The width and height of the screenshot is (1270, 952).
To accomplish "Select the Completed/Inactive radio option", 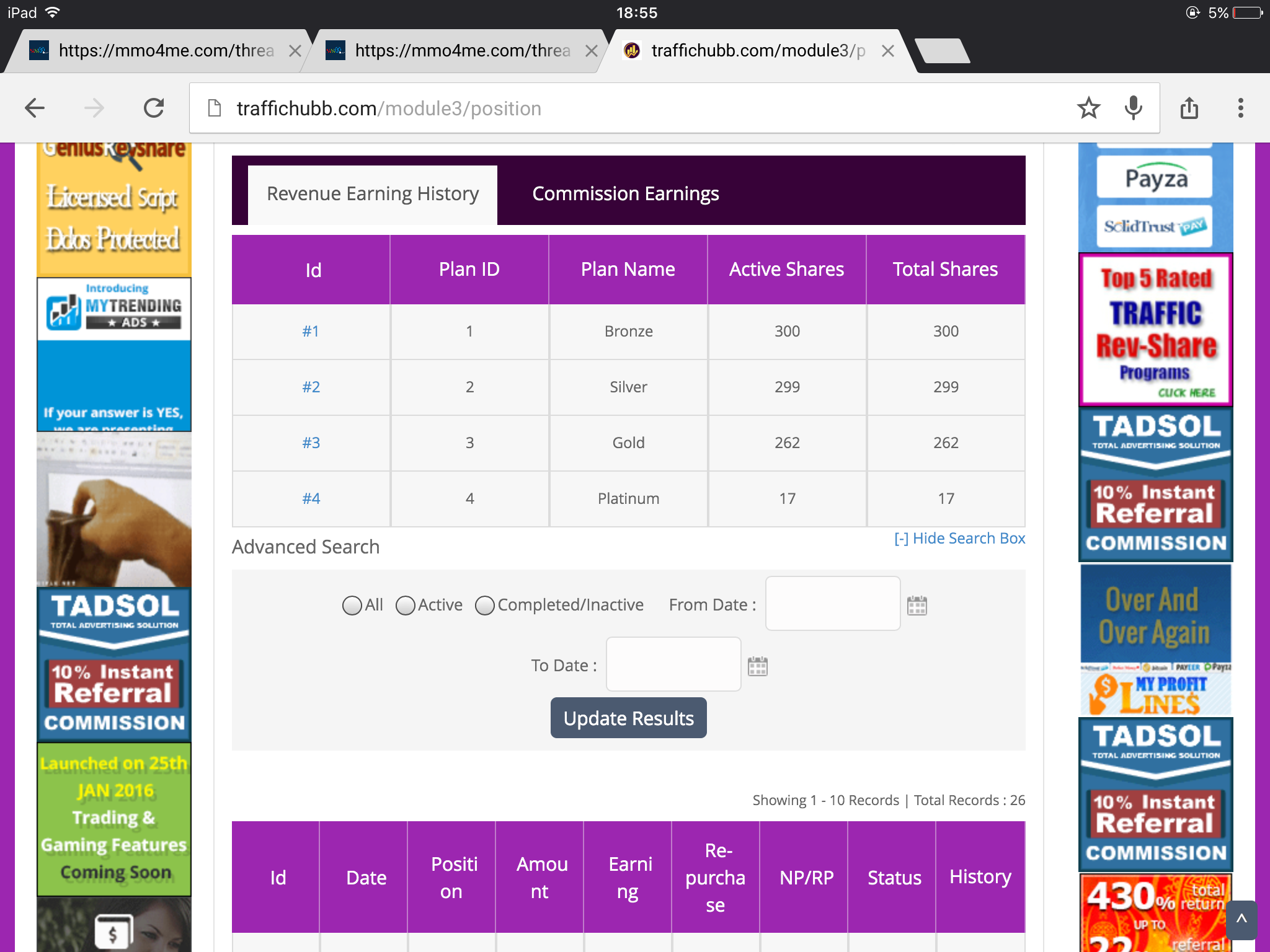I will pyautogui.click(x=484, y=606).
